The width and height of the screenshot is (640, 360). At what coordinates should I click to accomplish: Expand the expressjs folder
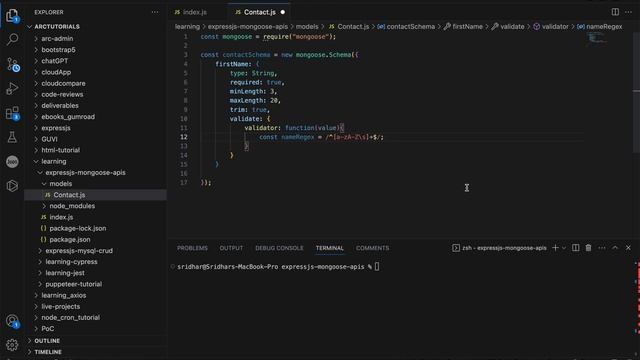tap(96, 128)
